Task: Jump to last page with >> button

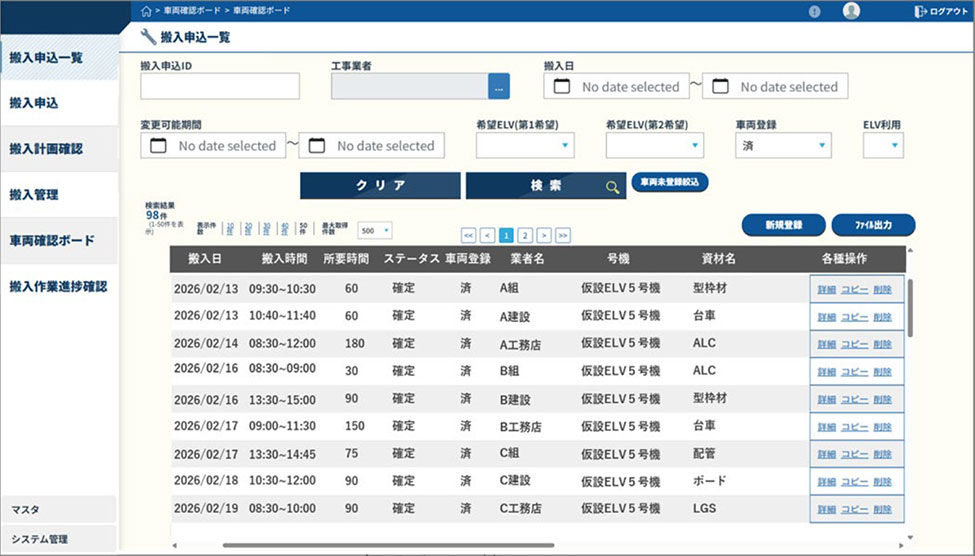Action: coord(563,236)
